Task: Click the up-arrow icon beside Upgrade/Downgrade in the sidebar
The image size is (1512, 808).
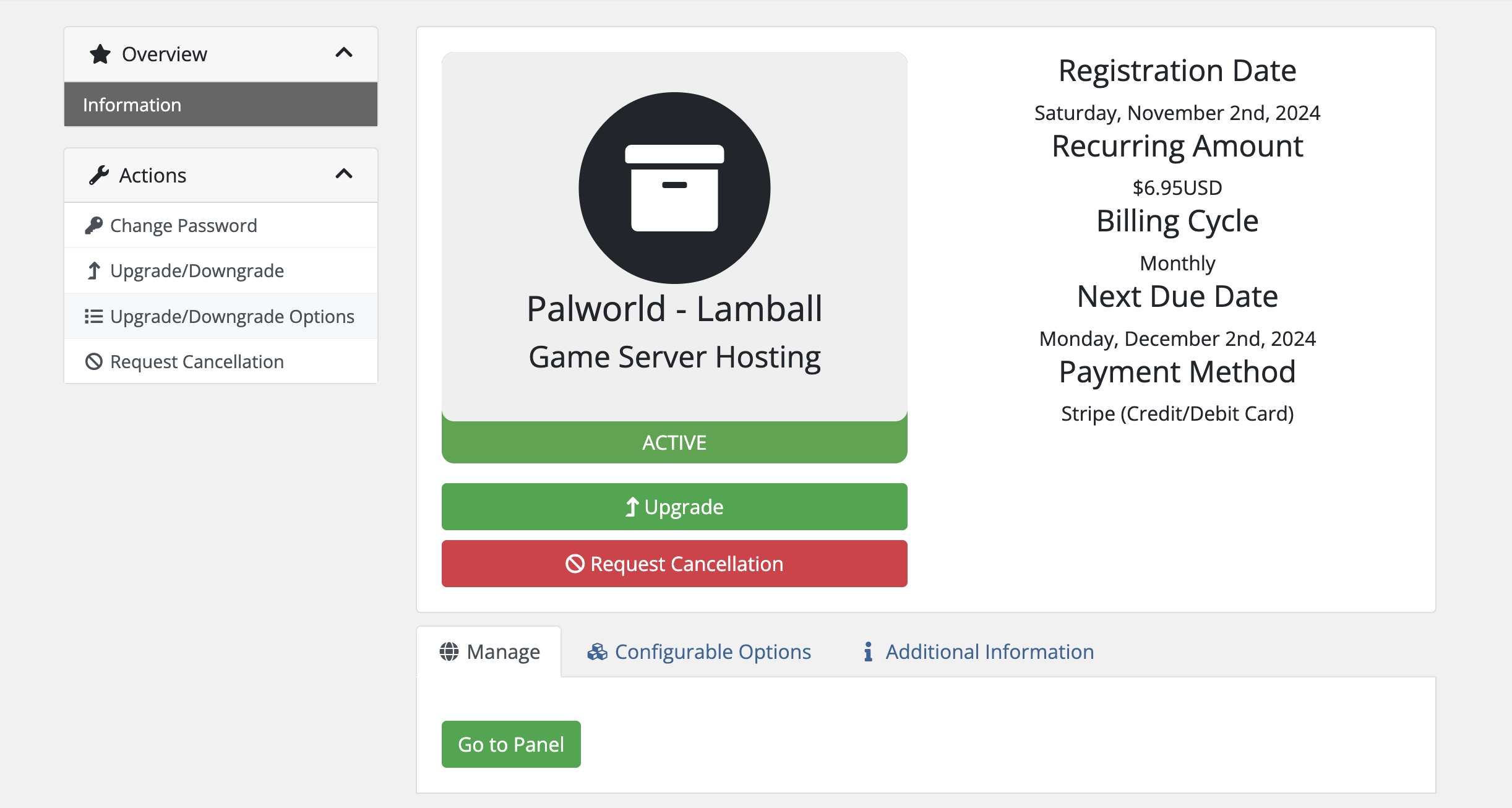Action: click(93, 271)
